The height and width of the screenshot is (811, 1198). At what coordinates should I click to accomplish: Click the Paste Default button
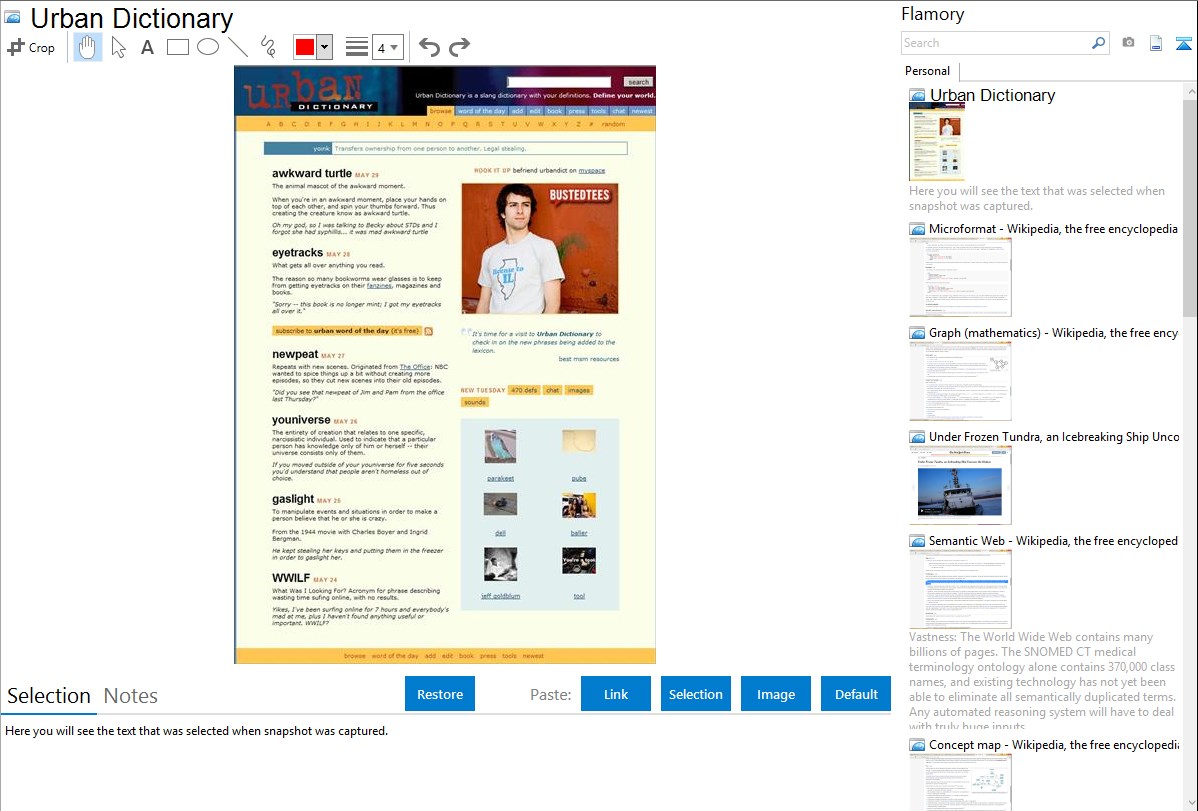pyautogui.click(x=856, y=694)
